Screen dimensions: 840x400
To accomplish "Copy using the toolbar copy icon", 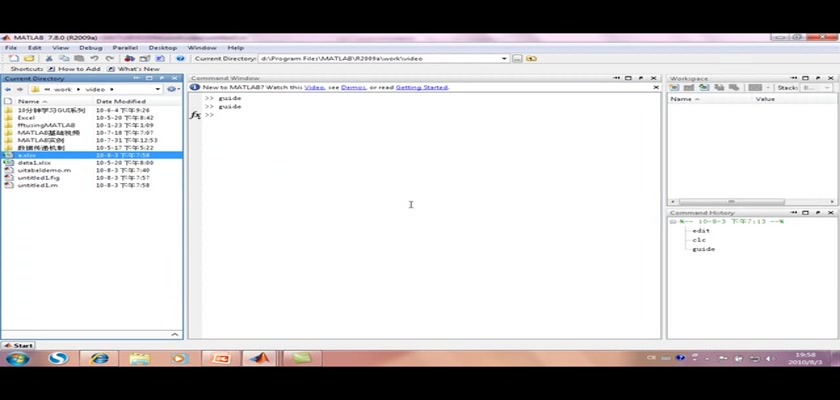I will pyautogui.click(x=64, y=58).
